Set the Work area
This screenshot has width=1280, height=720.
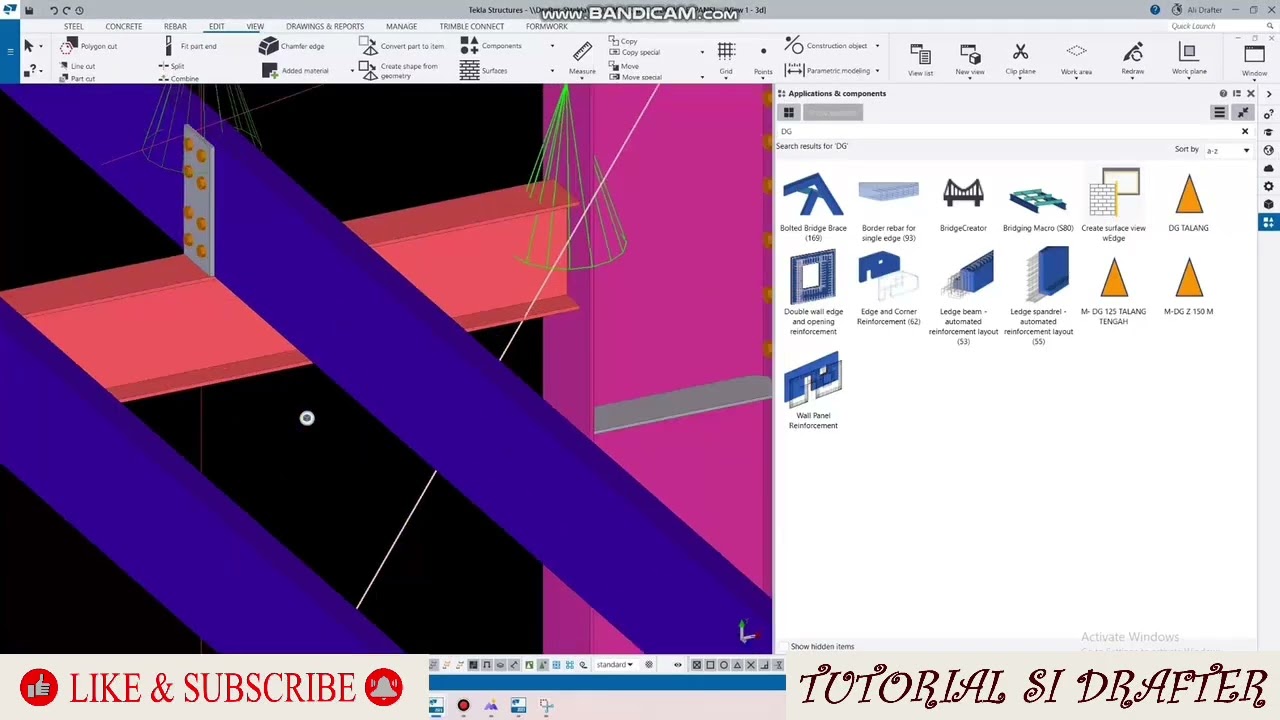(x=1076, y=60)
